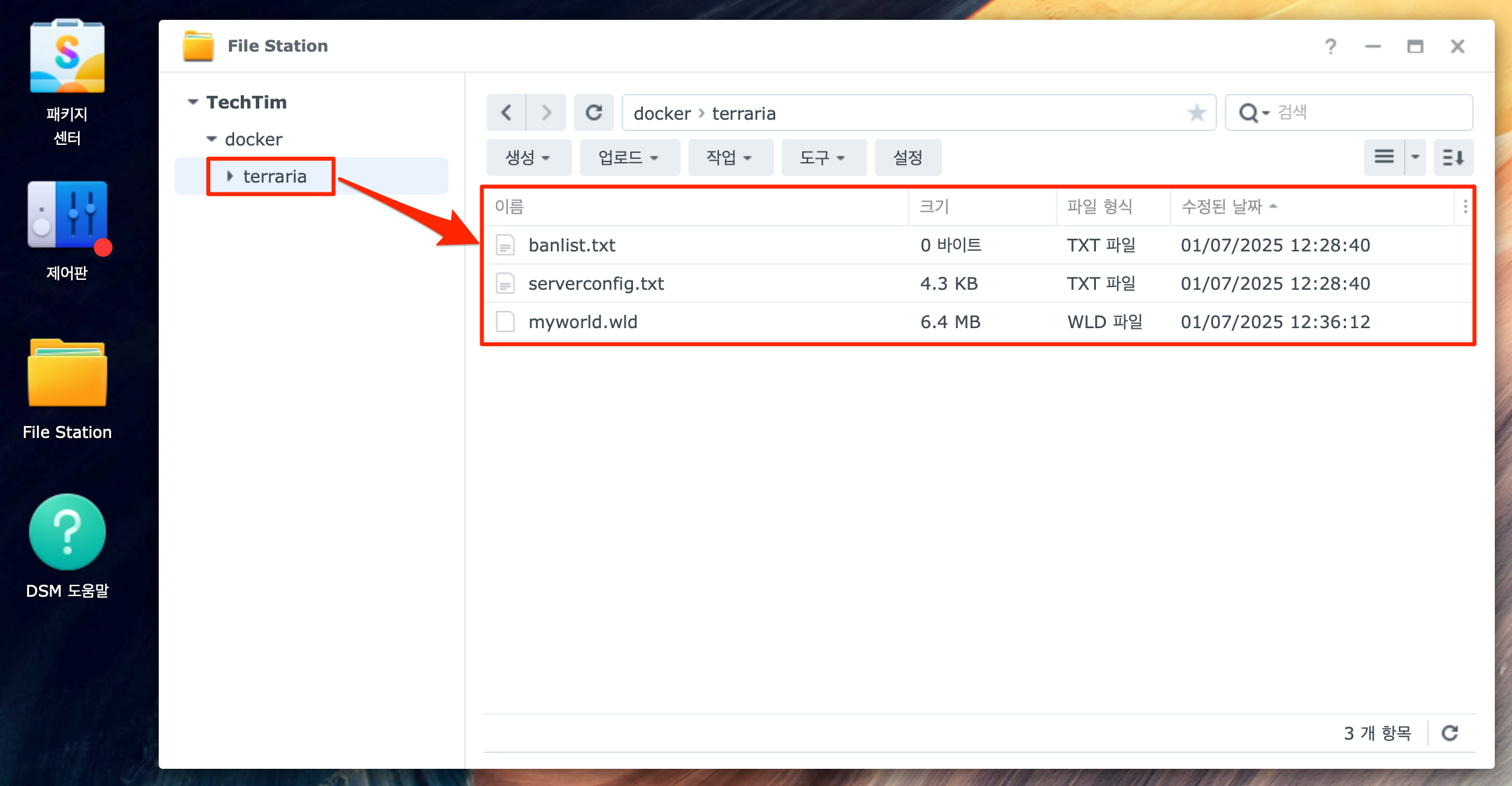Switch to list view mode icon
This screenshot has height=786, width=1512.
1384,157
